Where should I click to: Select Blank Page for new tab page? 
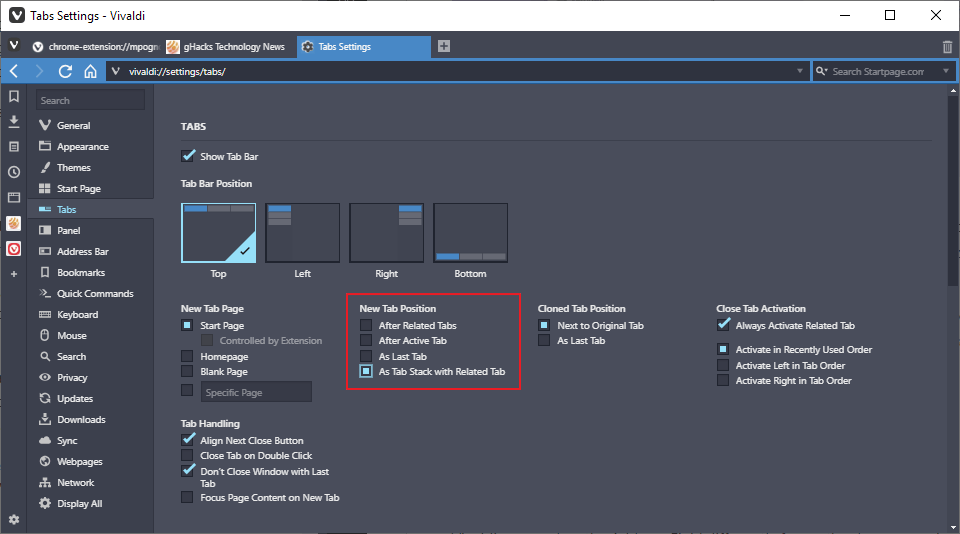point(187,371)
